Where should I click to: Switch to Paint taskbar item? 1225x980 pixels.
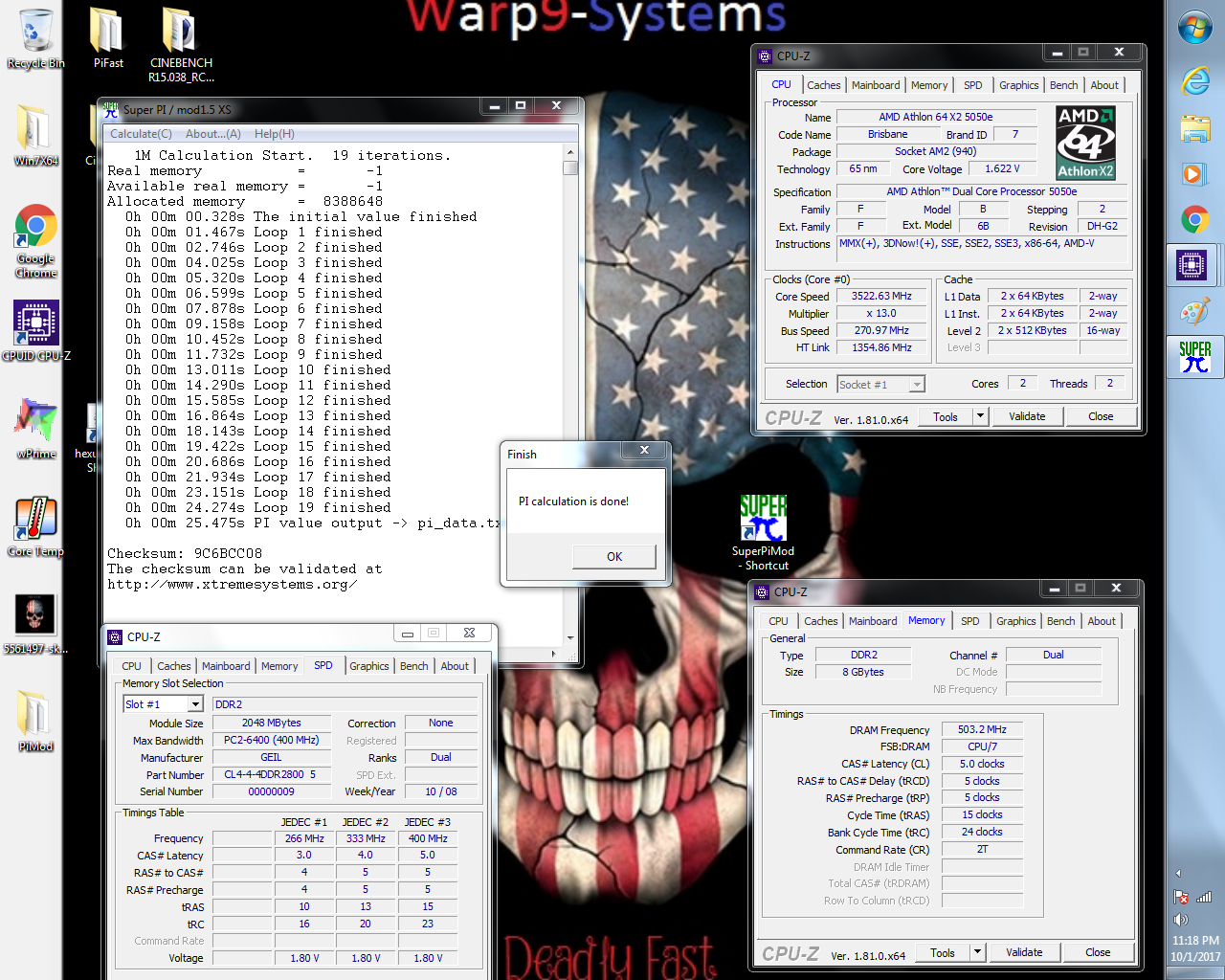click(x=1194, y=312)
